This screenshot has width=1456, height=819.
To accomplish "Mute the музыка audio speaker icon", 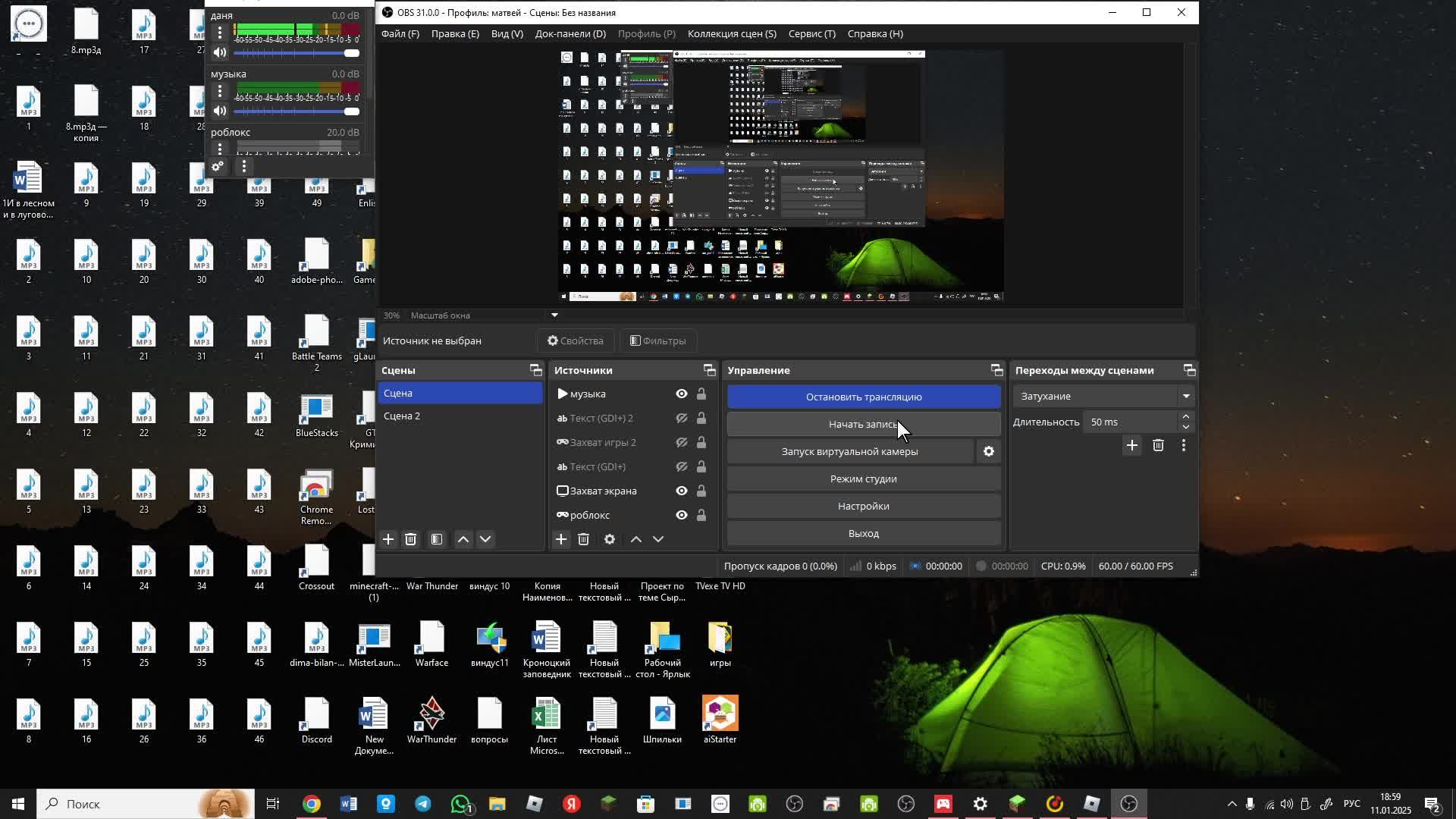I will [220, 111].
